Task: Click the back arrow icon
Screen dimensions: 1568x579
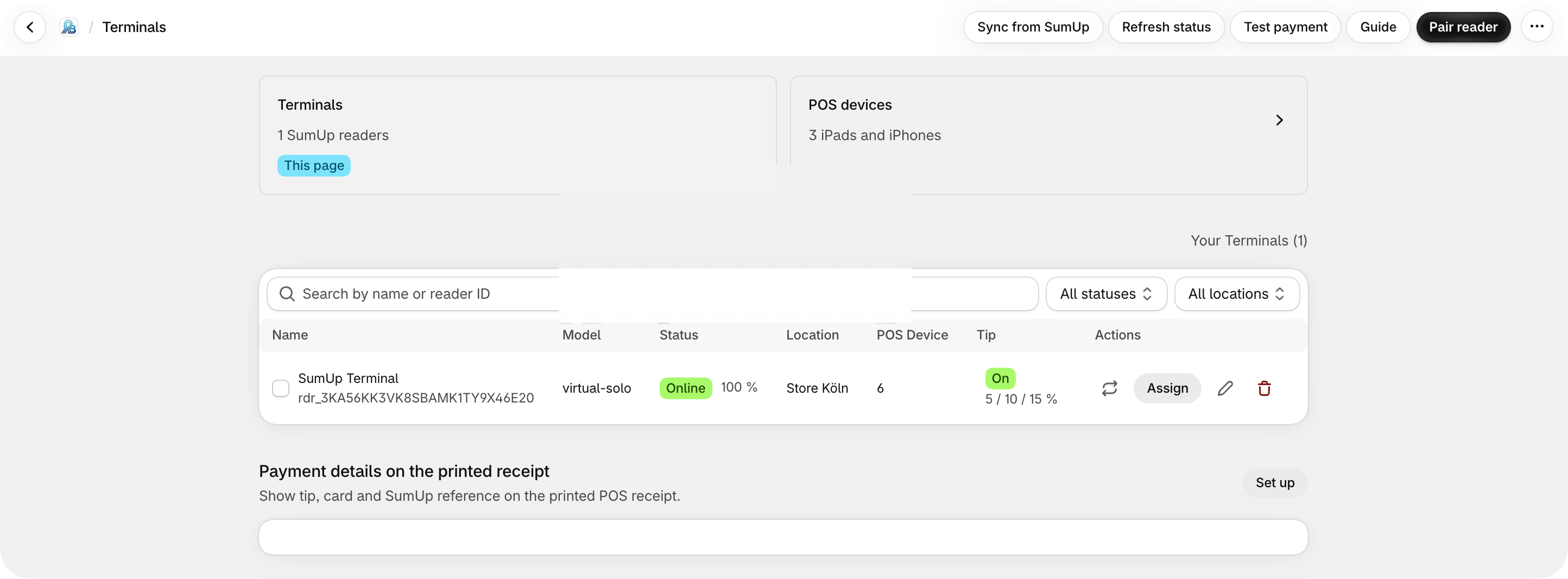Action: pyautogui.click(x=30, y=27)
